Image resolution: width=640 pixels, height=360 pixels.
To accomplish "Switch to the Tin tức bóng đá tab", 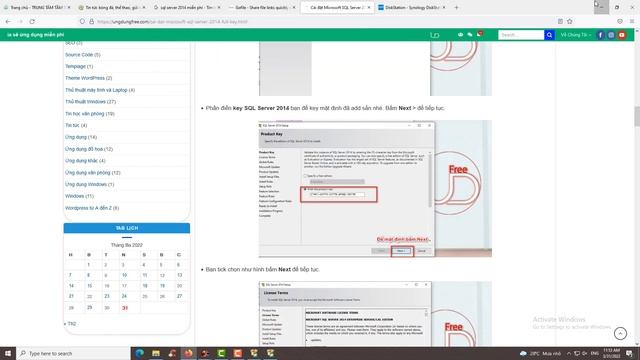I will [112, 7].
